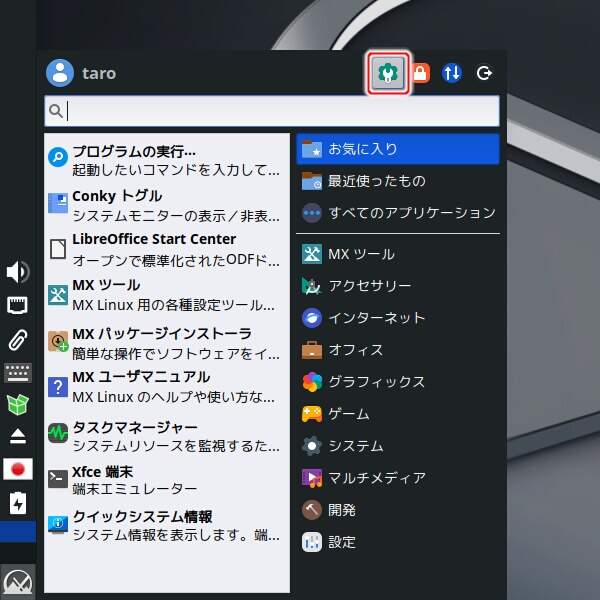Click the blue switch user icon

click(452, 74)
